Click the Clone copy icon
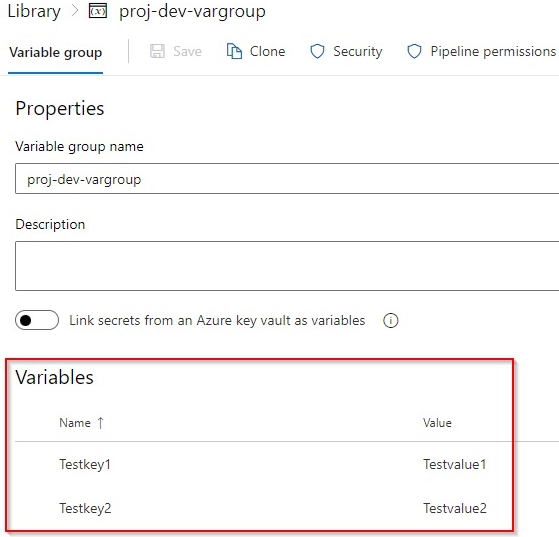This screenshot has height=537, width=559. 234,51
